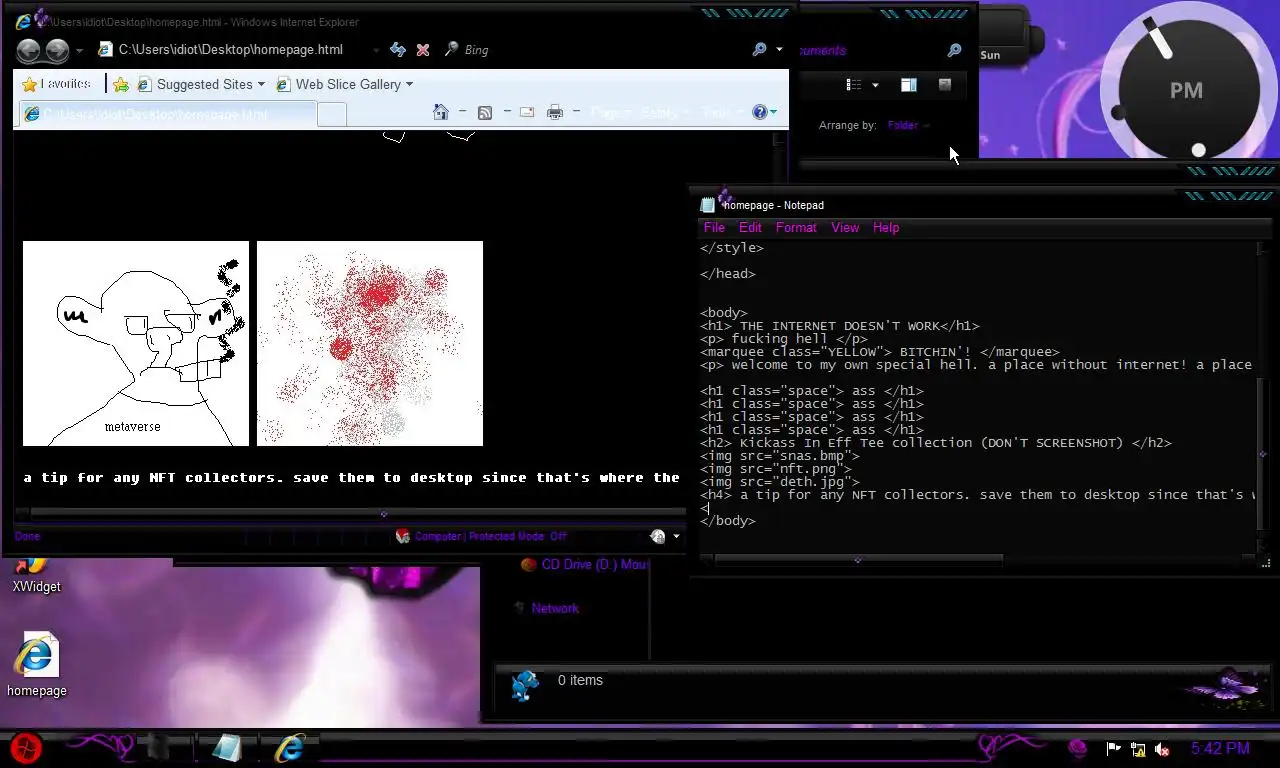Click the homepage desktop file icon
Image resolution: width=1280 pixels, height=768 pixels.
pyautogui.click(x=36, y=665)
